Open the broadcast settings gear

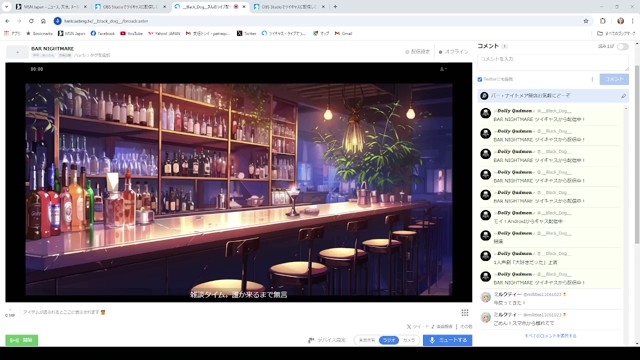click(417, 52)
